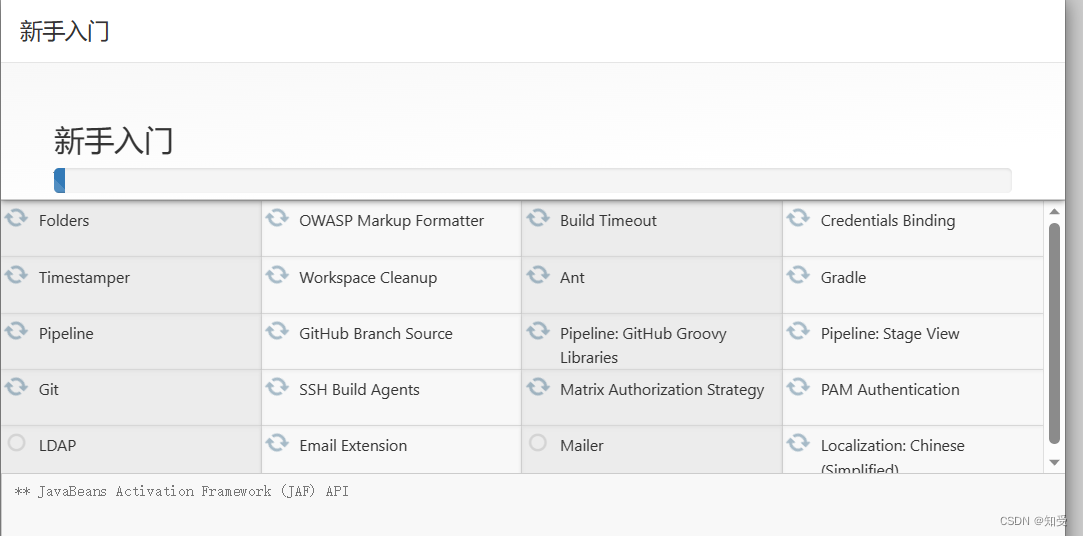Click the installation progress bar
The image size is (1083, 536).
[533, 180]
